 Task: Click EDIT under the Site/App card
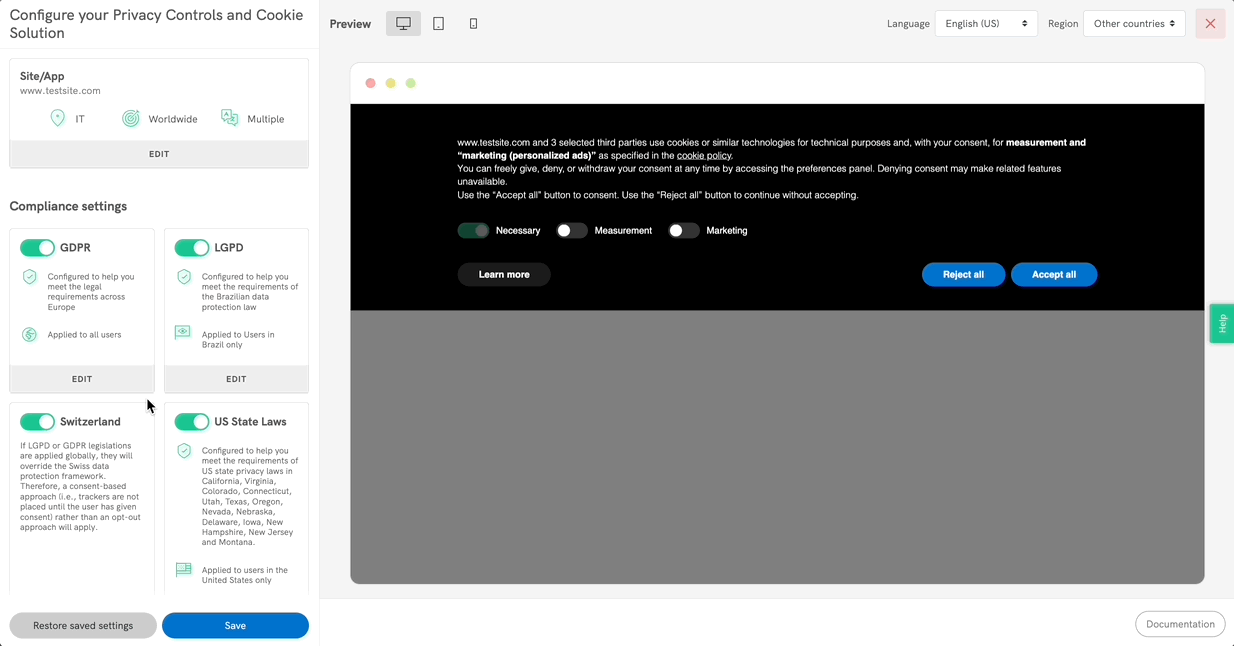(159, 154)
